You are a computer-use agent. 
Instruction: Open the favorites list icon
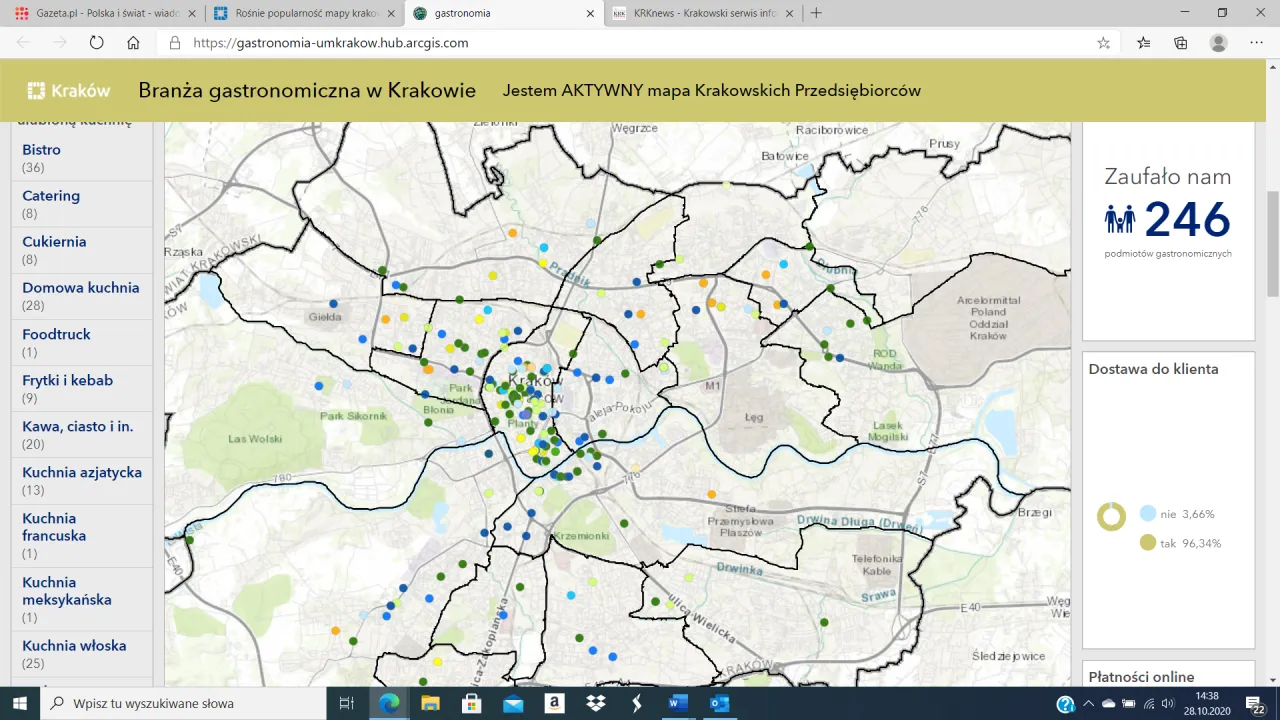pos(1141,43)
